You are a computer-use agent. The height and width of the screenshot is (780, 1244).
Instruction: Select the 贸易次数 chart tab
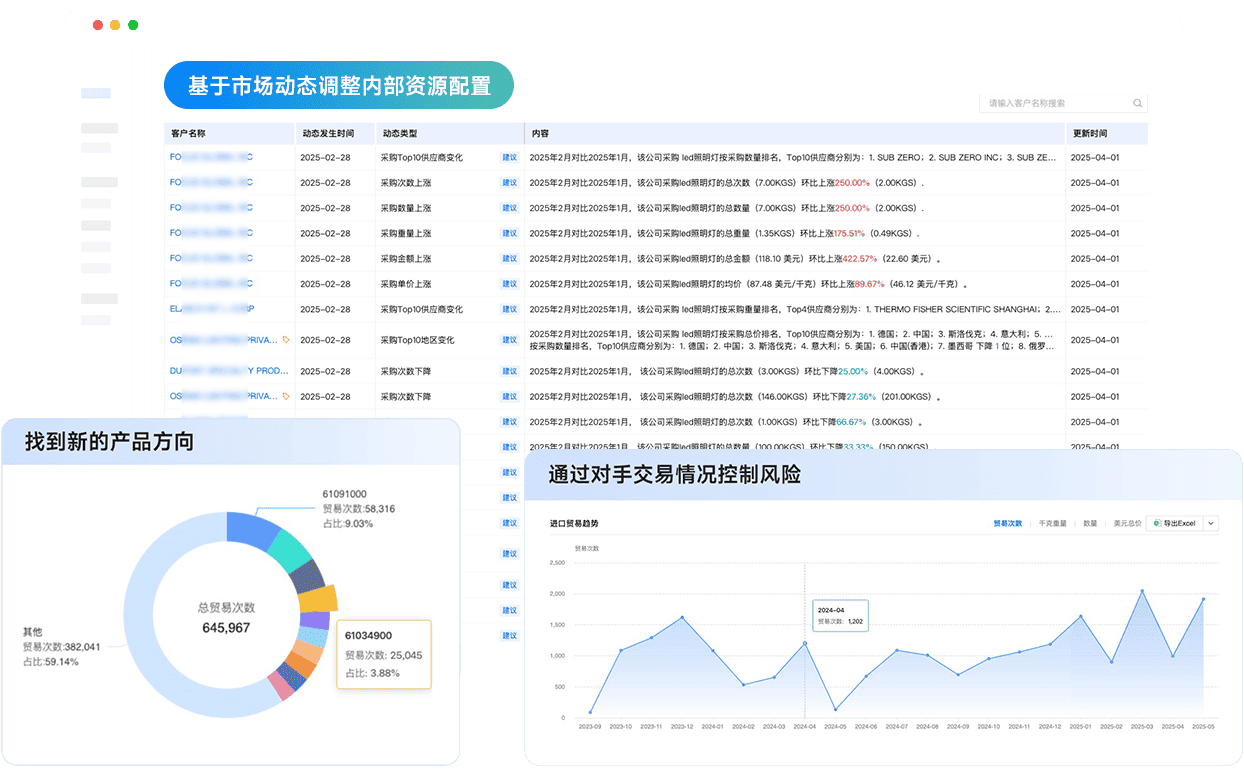[1007, 523]
